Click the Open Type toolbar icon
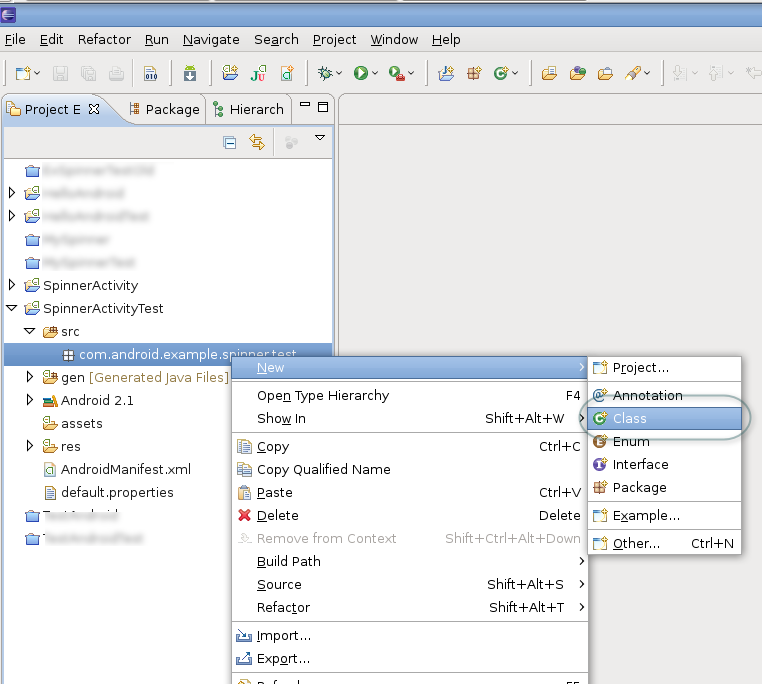 (x=548, y=73)
